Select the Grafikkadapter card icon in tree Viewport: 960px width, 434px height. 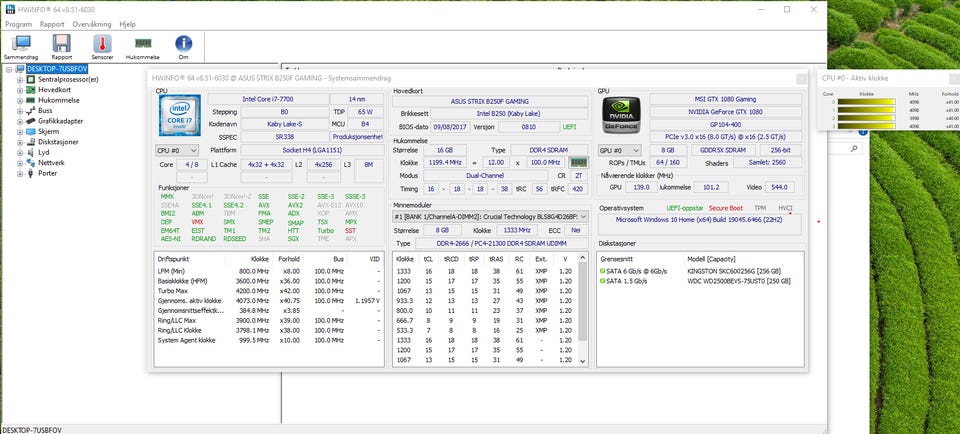[x=31, y=121]
